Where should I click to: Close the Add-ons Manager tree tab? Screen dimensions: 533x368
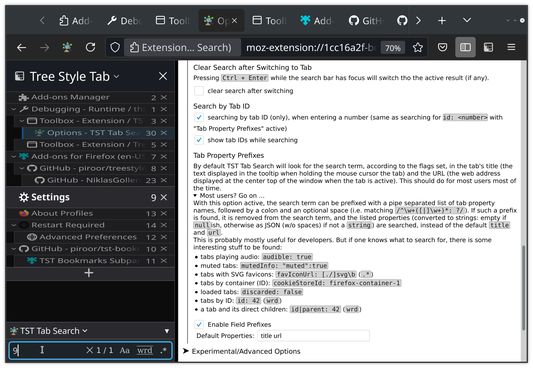pyautogui.click(x=164, y=98)
